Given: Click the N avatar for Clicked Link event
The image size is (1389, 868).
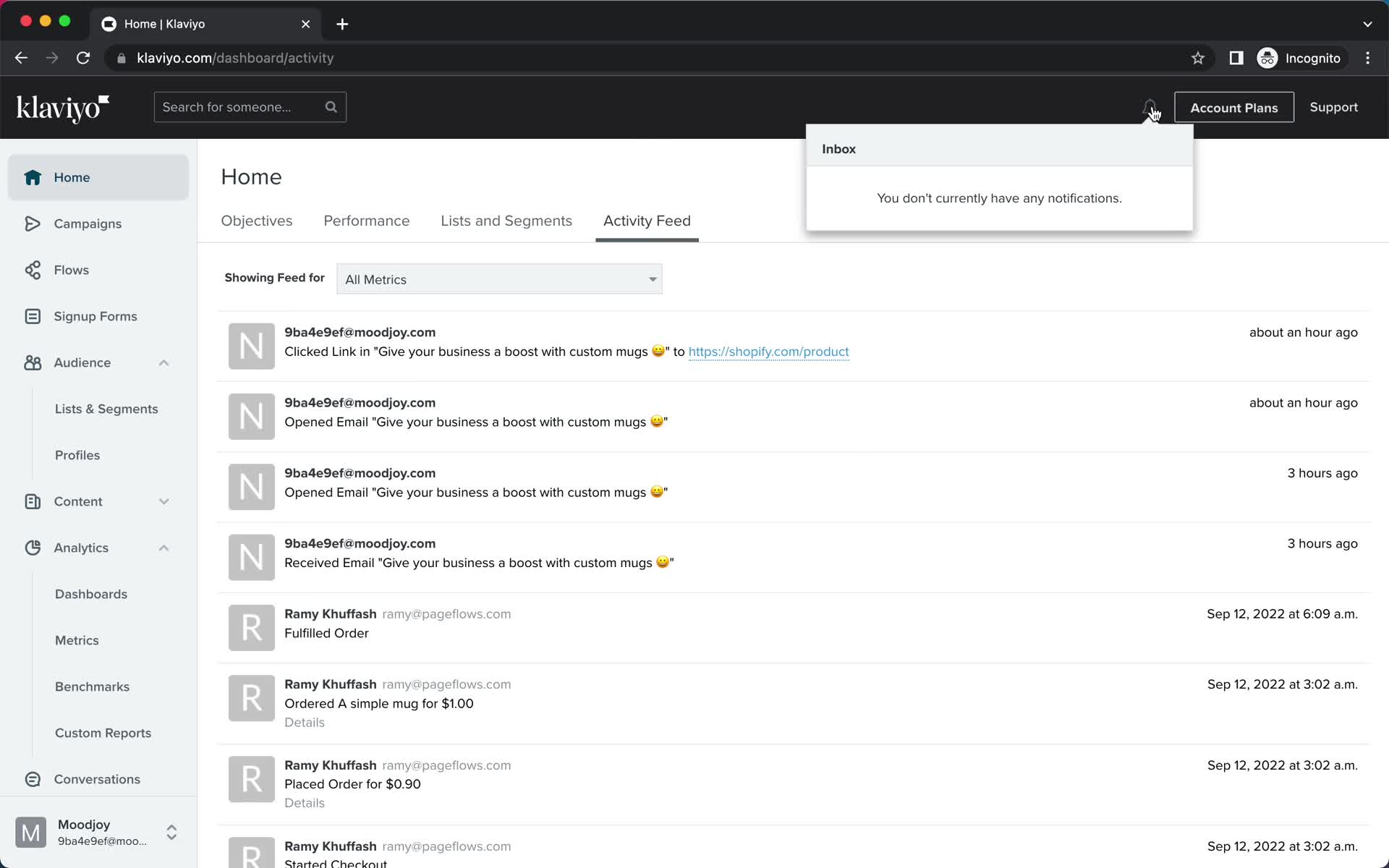Looking at the screenshot, I should click(x=251, y=346).
